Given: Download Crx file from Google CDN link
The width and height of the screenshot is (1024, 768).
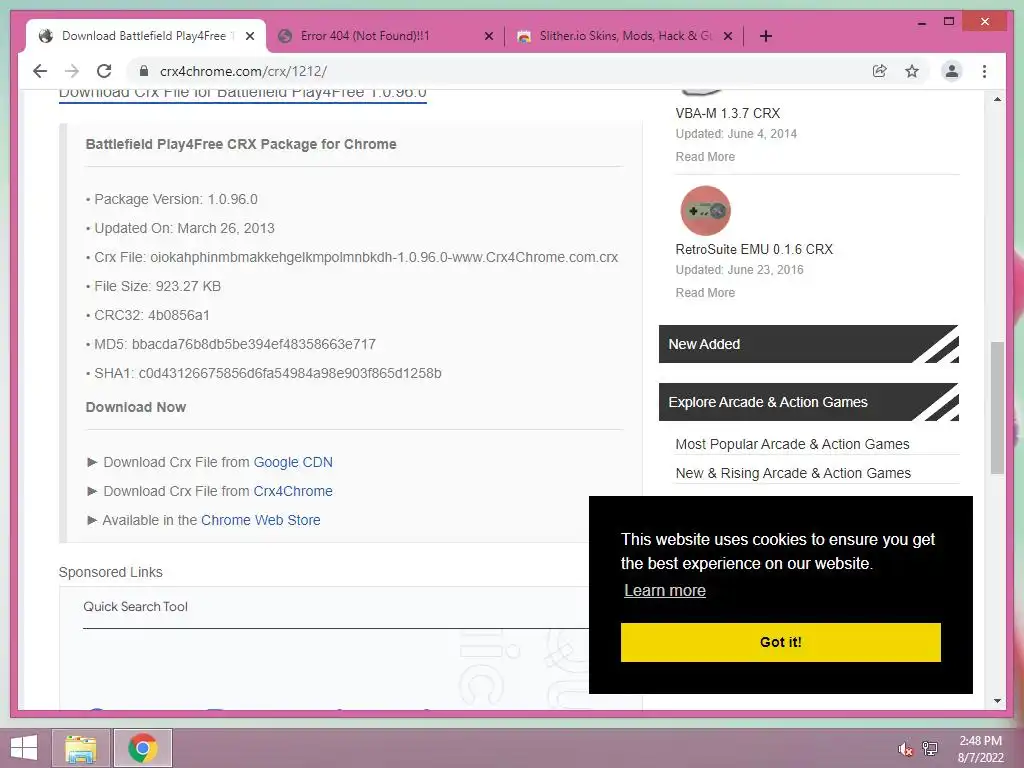Looking at the screenshot, I should [x=293, y=462].
